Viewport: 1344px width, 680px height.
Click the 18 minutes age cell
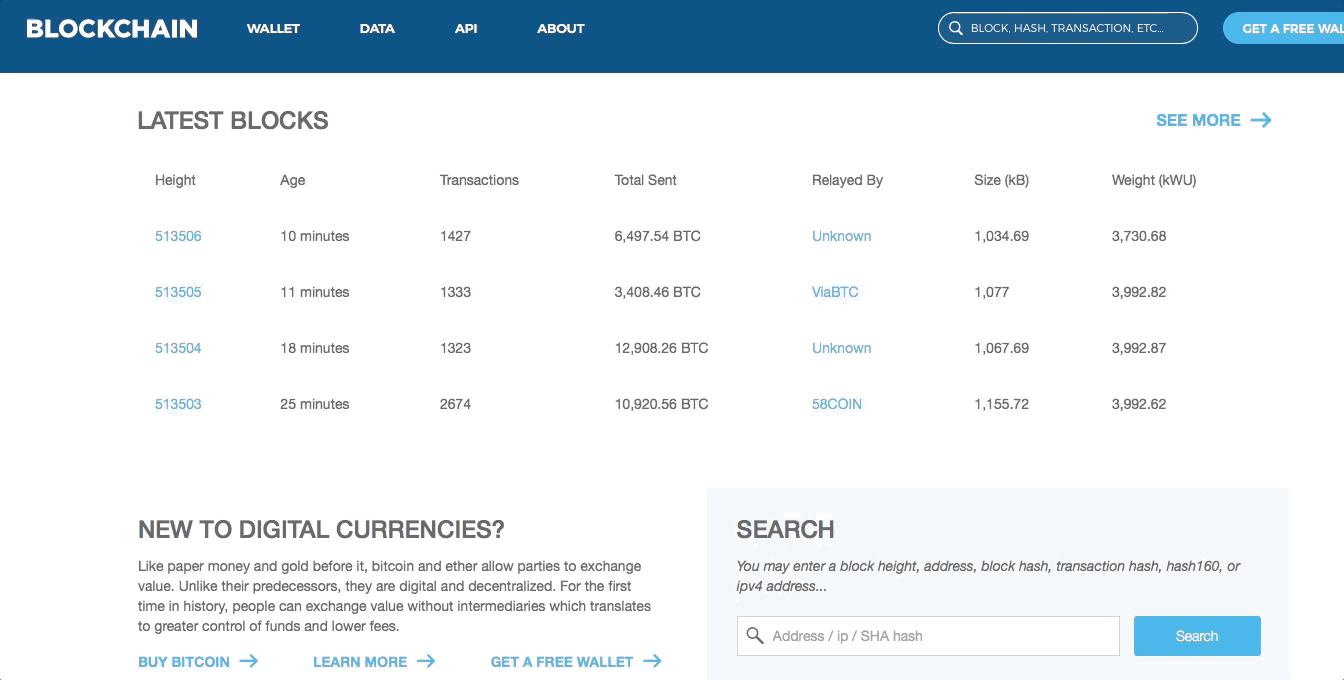coord(315,348)
